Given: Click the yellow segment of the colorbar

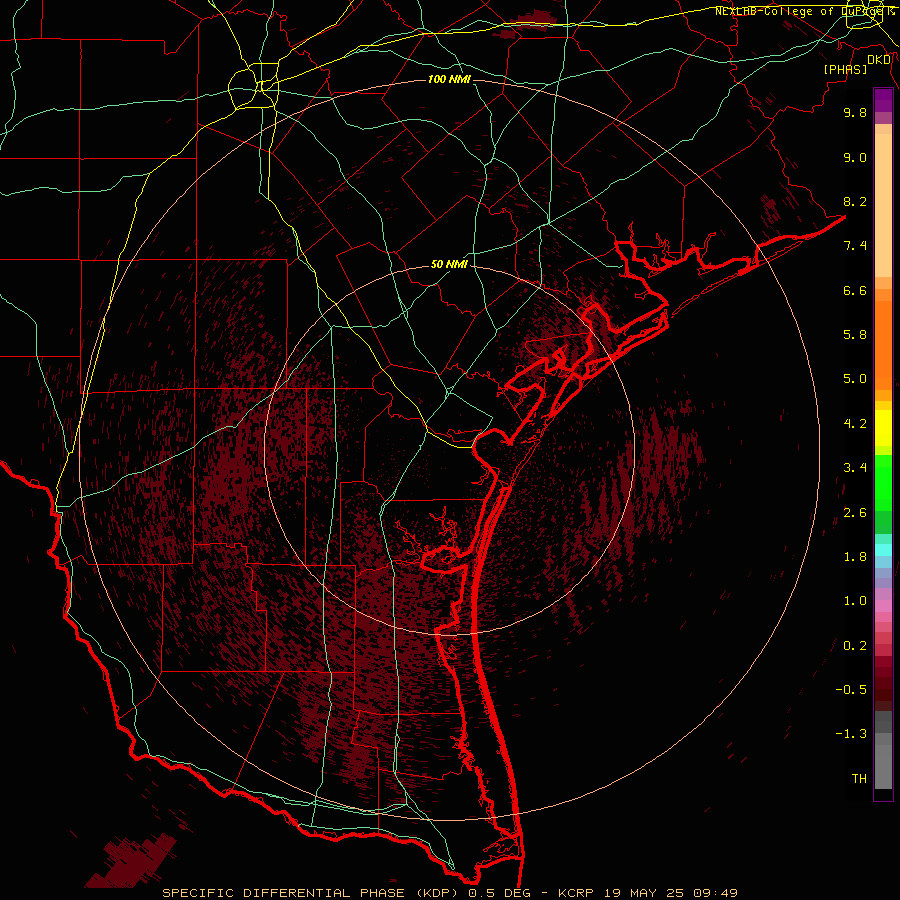Looking at the screenshot, I should (883, 428).
